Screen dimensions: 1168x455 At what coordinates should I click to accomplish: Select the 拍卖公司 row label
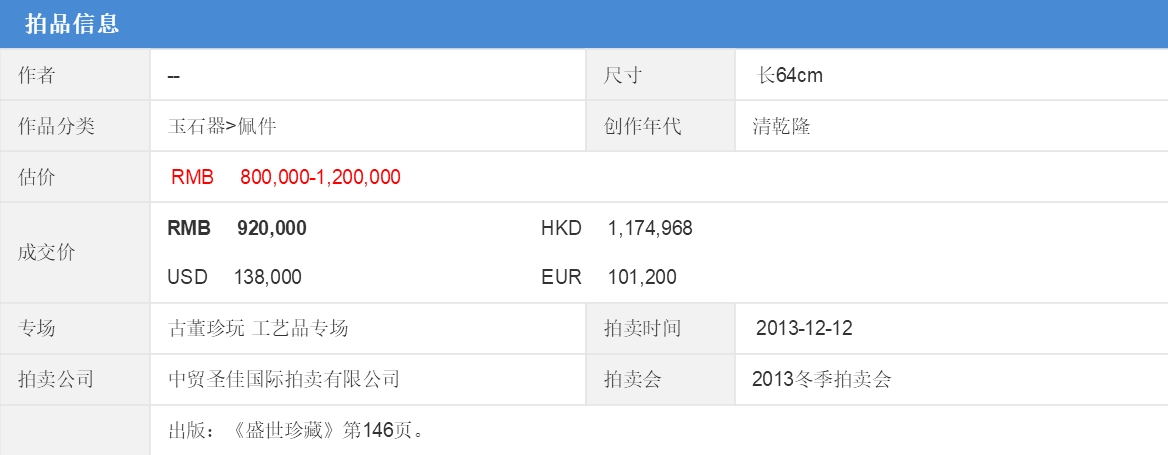(56, 380)
